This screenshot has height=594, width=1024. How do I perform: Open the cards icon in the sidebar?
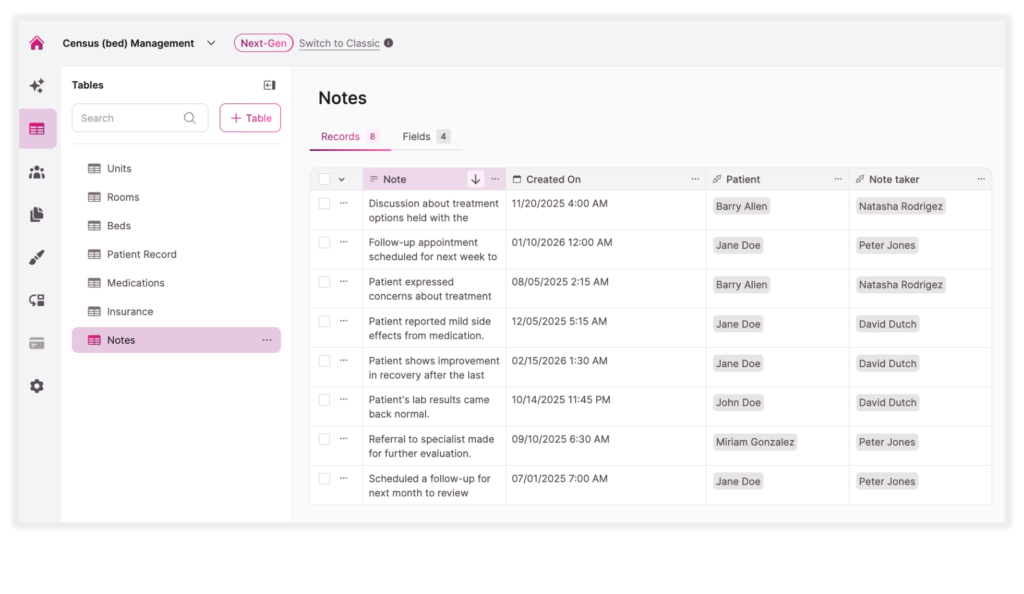tap(37, 342)
